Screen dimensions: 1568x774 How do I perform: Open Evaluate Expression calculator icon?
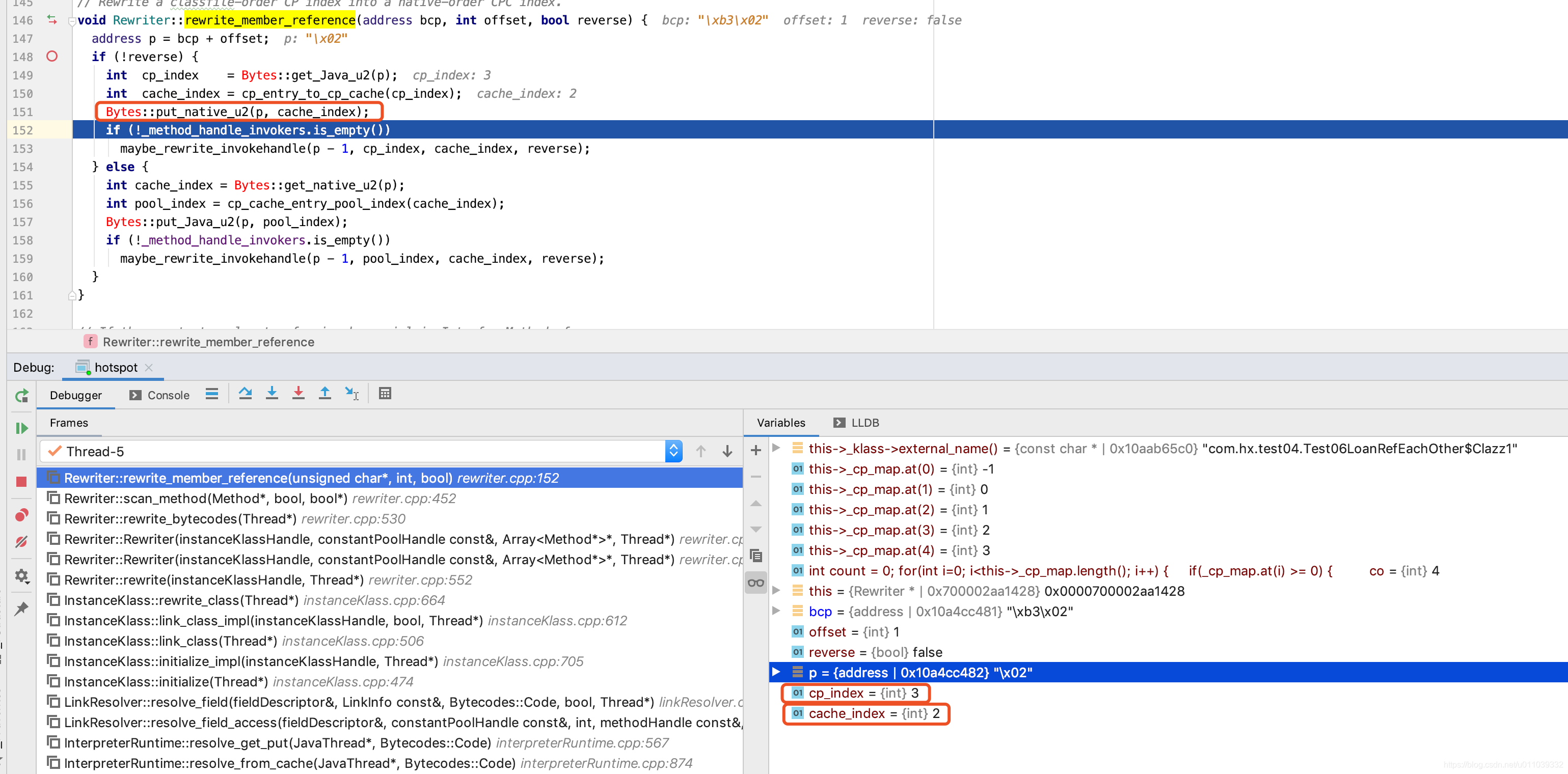385,394
